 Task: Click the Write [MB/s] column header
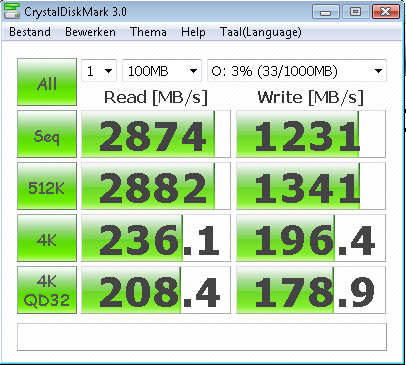coord(311,97)
